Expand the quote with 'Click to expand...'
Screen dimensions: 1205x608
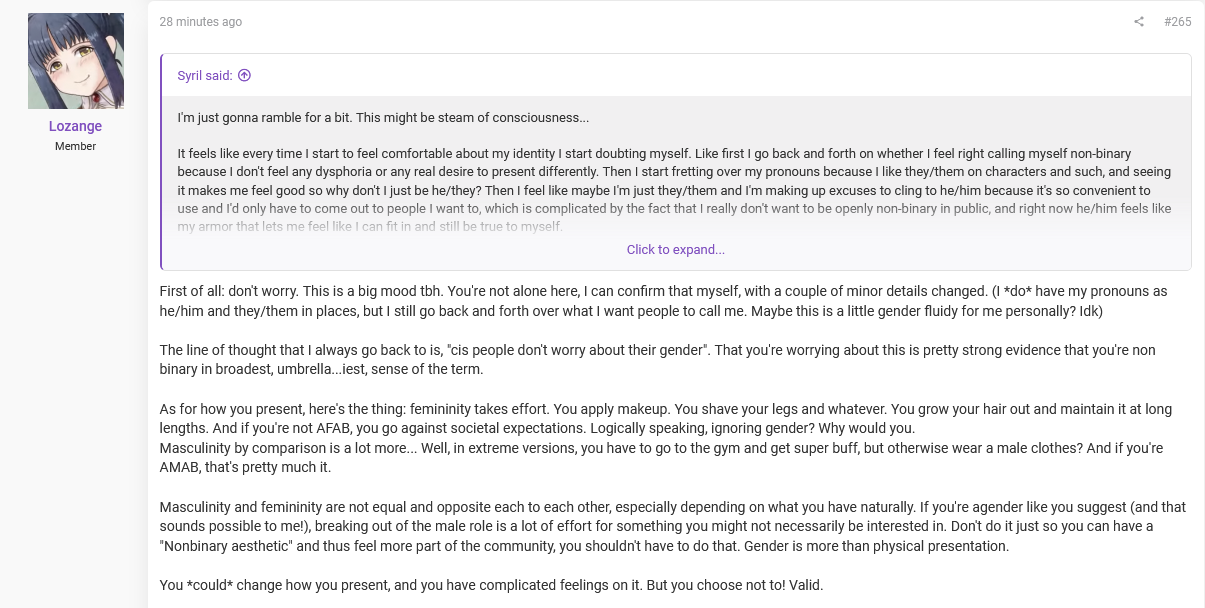point(676,249)
